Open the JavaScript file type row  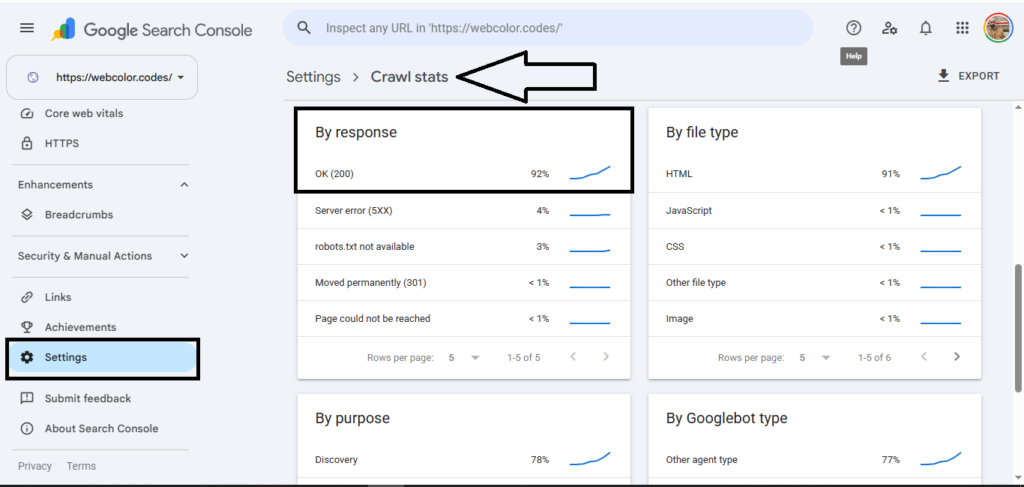coord(814,211)
